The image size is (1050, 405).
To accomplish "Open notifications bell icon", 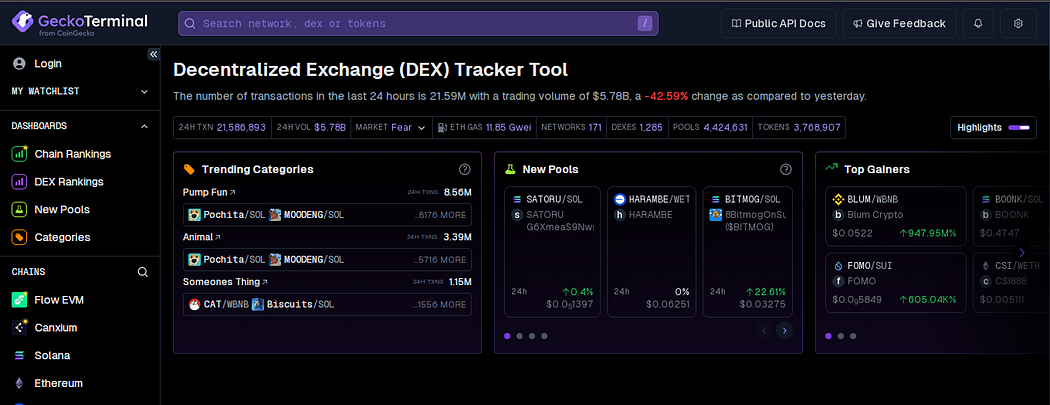I will tap(978, 23).
